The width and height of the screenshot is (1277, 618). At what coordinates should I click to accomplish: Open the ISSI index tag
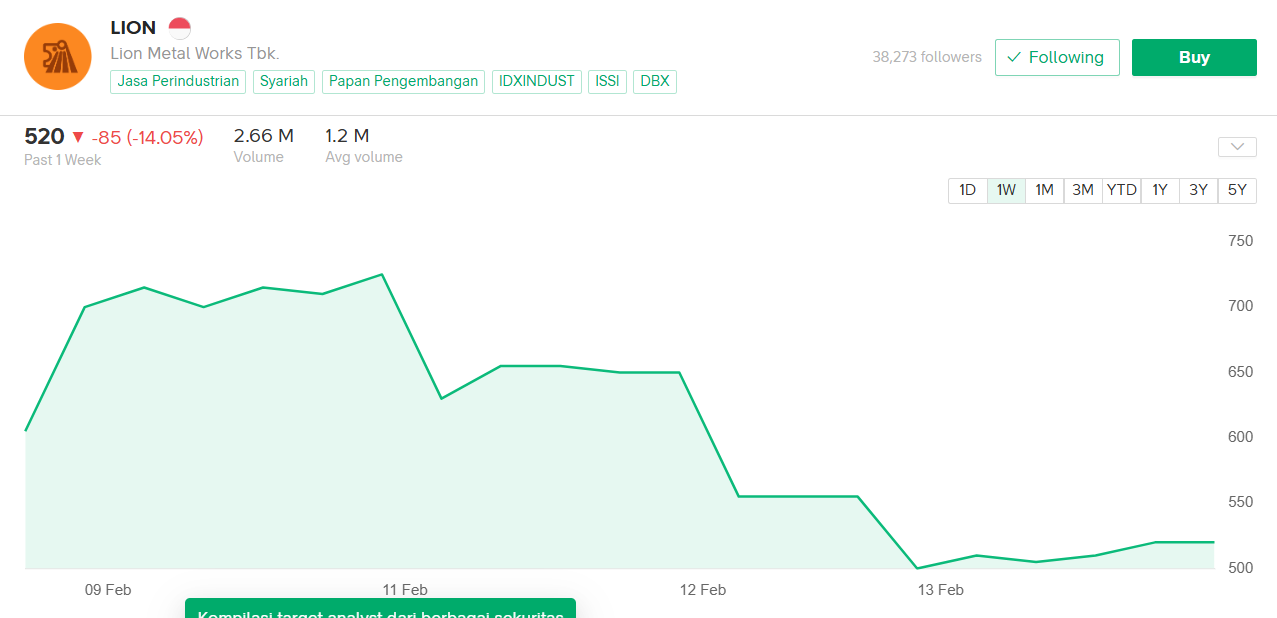(x=607, y=82)
